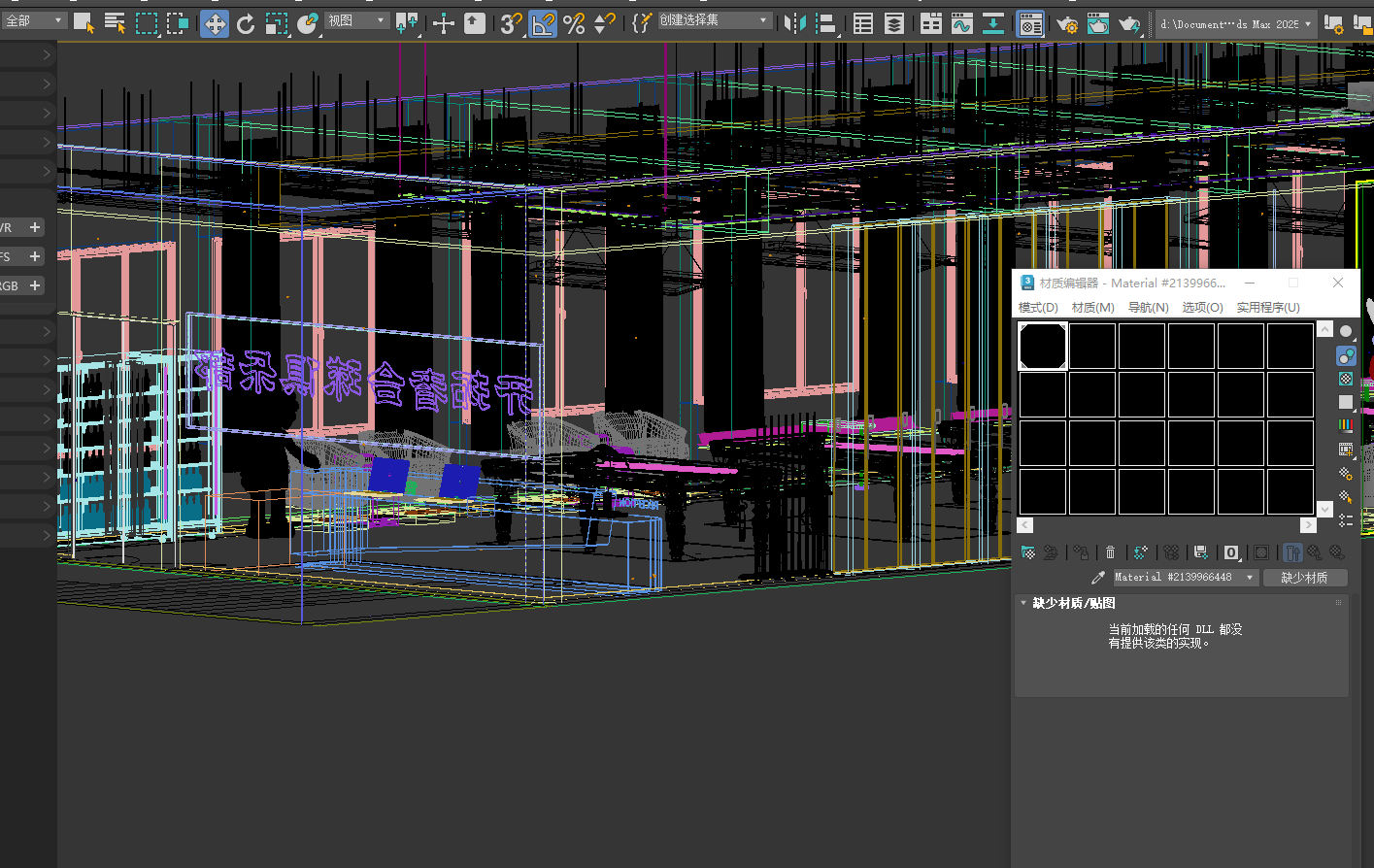1374x868 pixels.
Task: Toggle sample slot Background checker icon
Action: pos(1346,379)
